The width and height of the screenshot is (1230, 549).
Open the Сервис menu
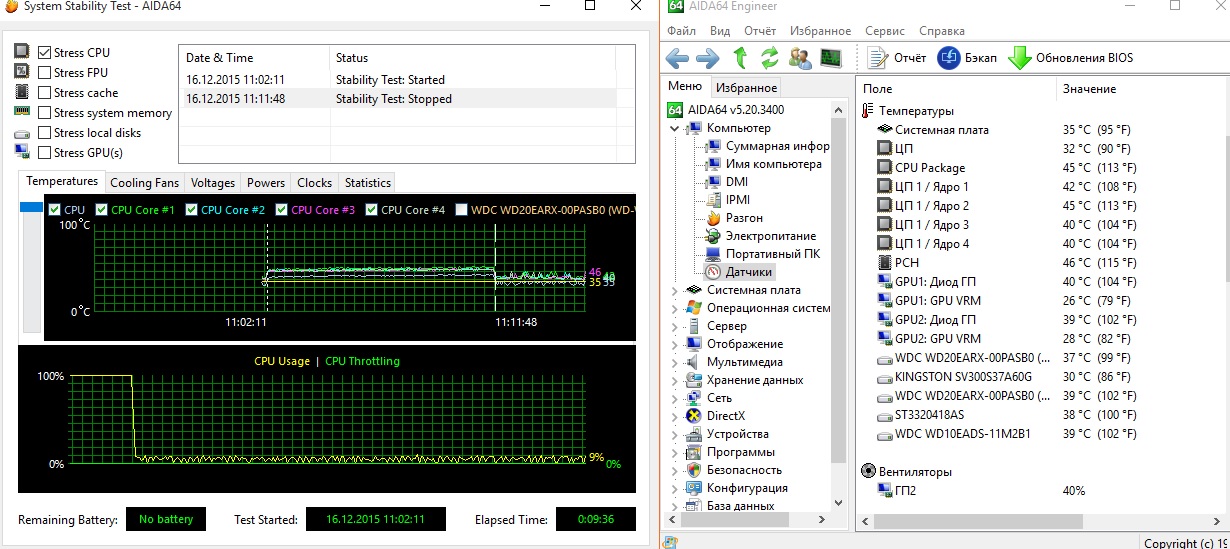coord(885,31)
